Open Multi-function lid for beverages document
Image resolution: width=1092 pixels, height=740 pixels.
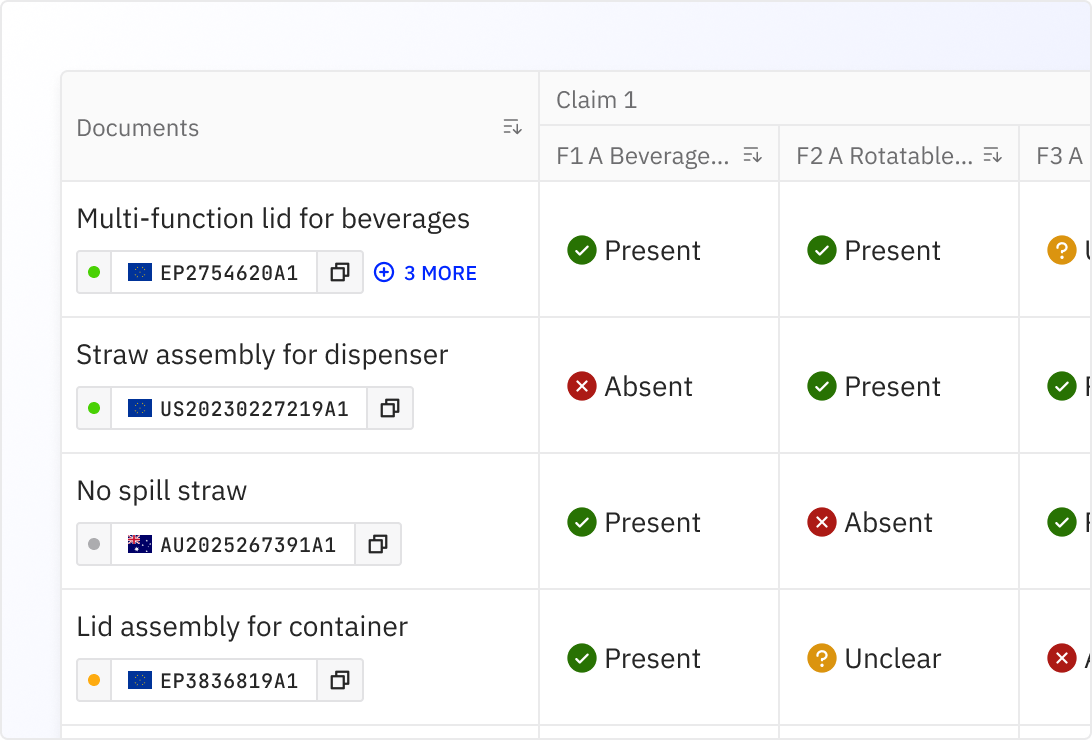coord(273,219)
